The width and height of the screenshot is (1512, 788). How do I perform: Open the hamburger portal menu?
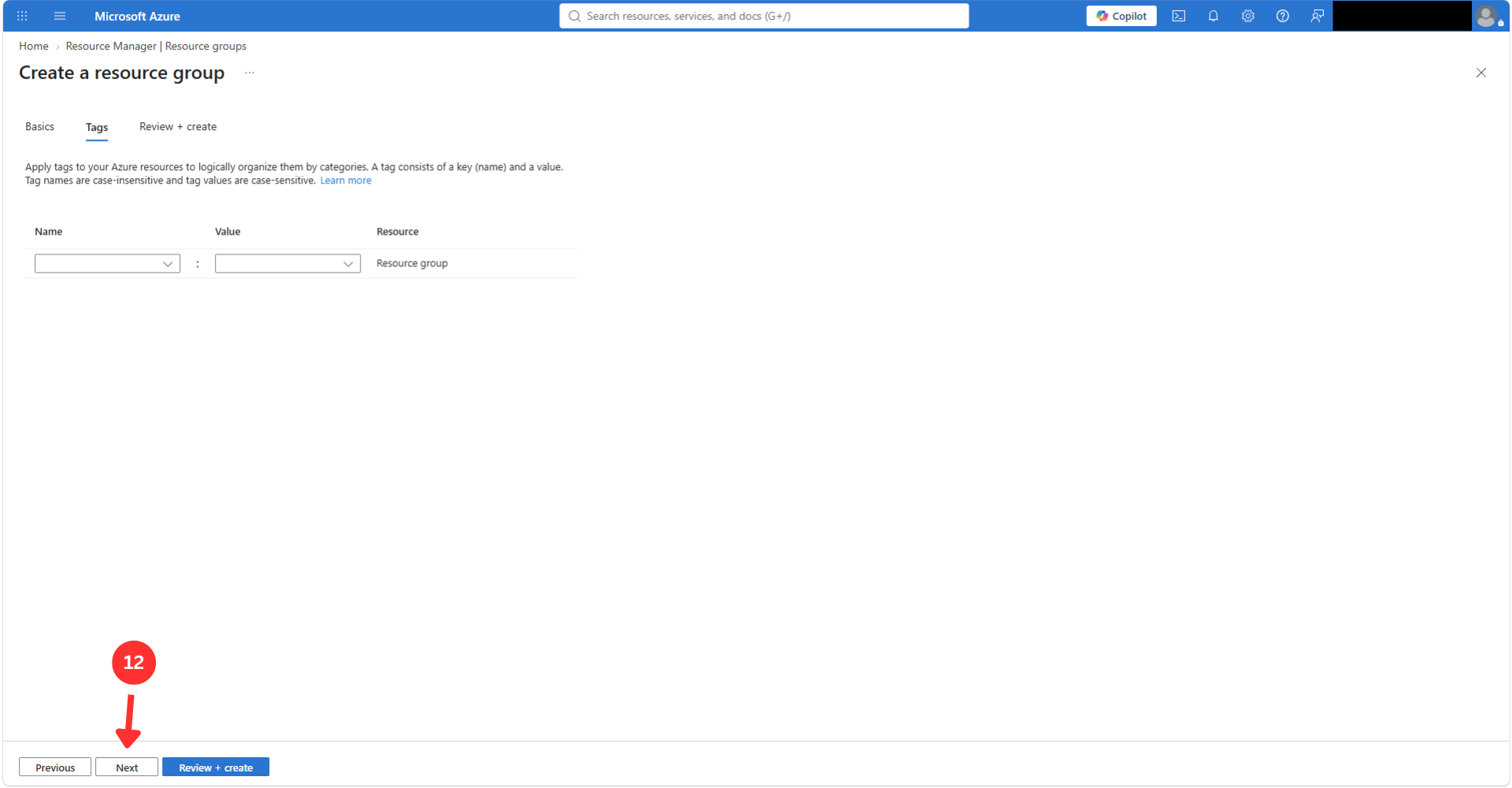click(x=60, y=16)
